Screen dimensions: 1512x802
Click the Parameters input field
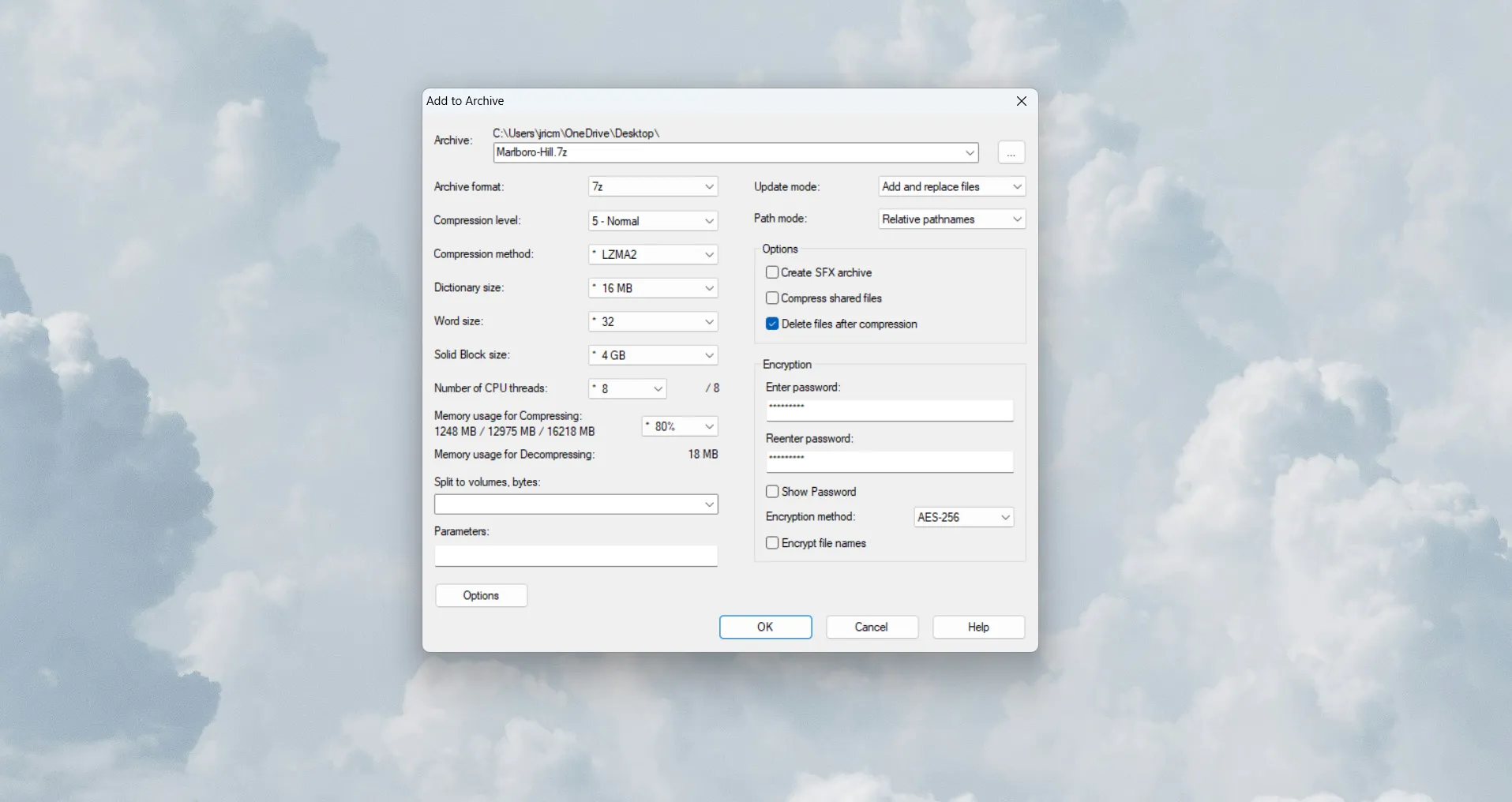coord(576,556)
